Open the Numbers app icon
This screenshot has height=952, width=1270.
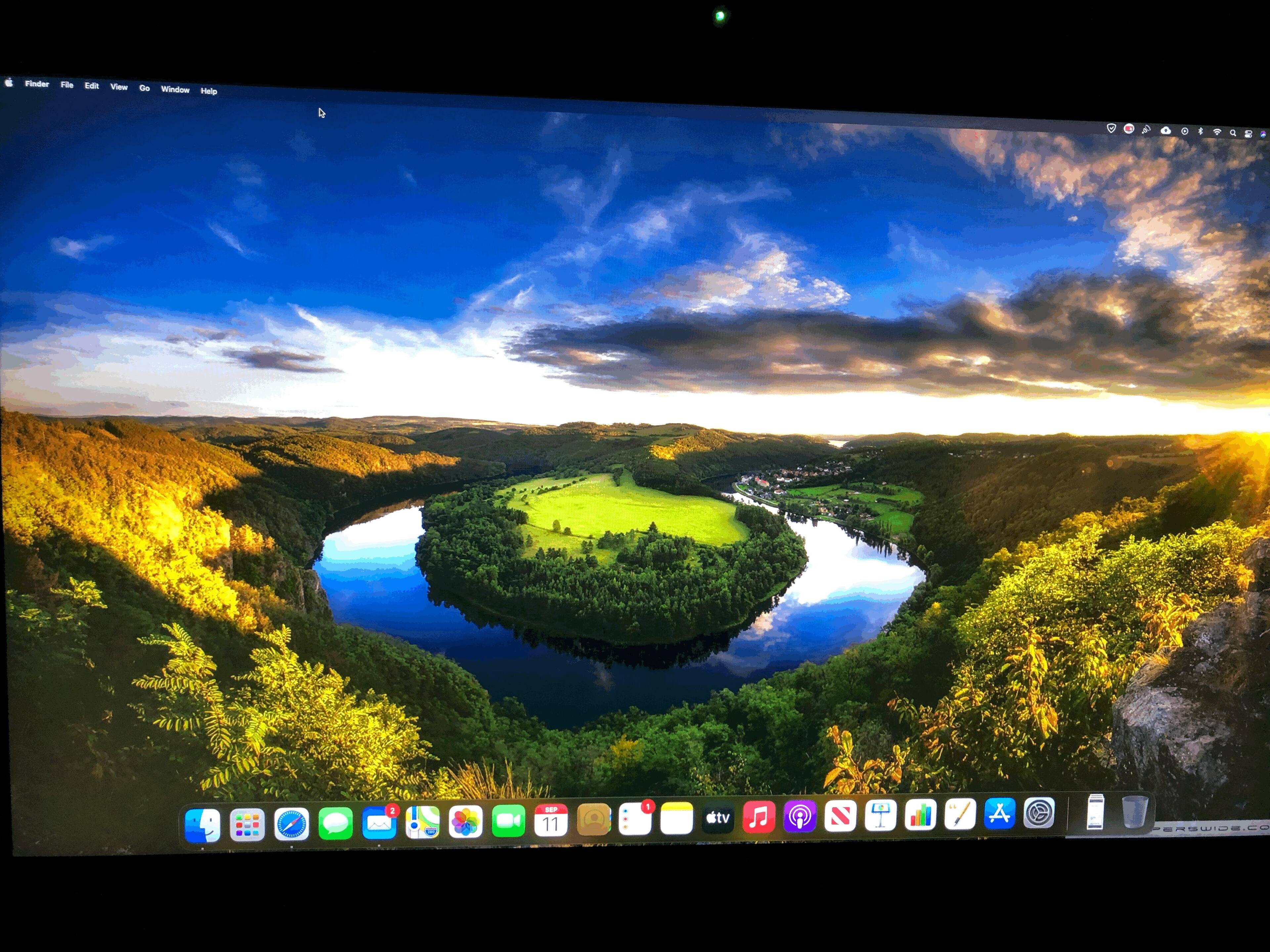[920, 815]
